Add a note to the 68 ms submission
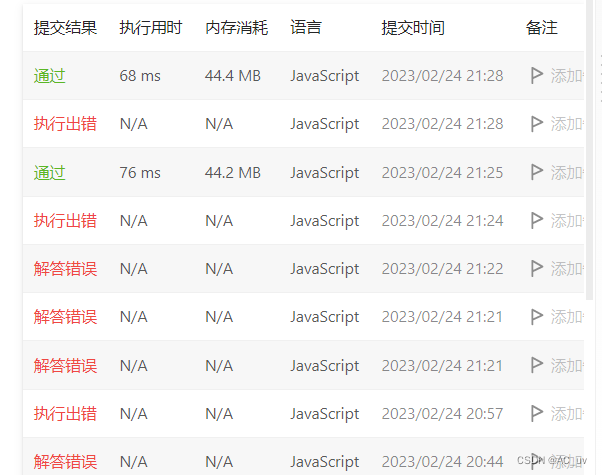602x475 pixels. pyautogui.click(x=567, y=76)
